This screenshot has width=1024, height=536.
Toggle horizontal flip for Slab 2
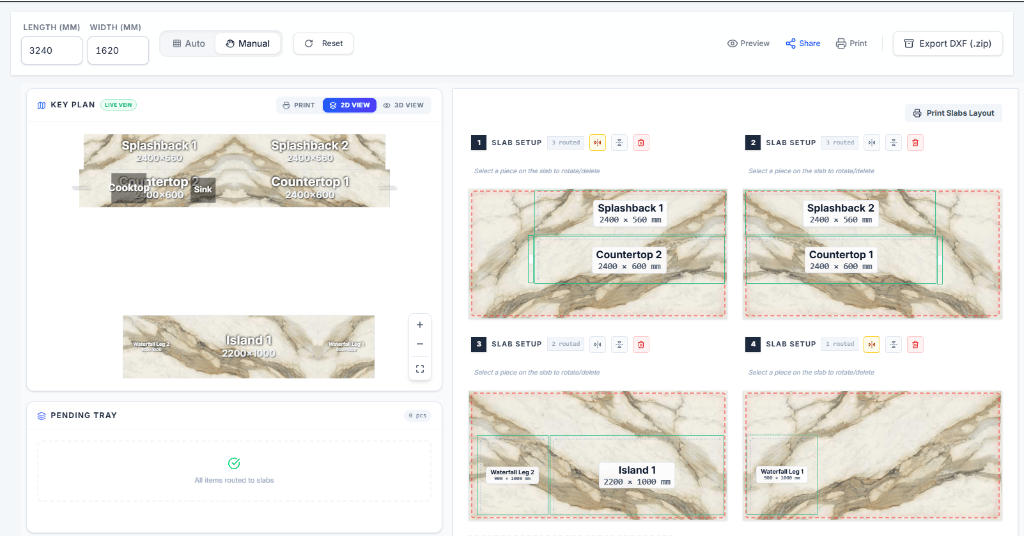[x=871, y=142]
